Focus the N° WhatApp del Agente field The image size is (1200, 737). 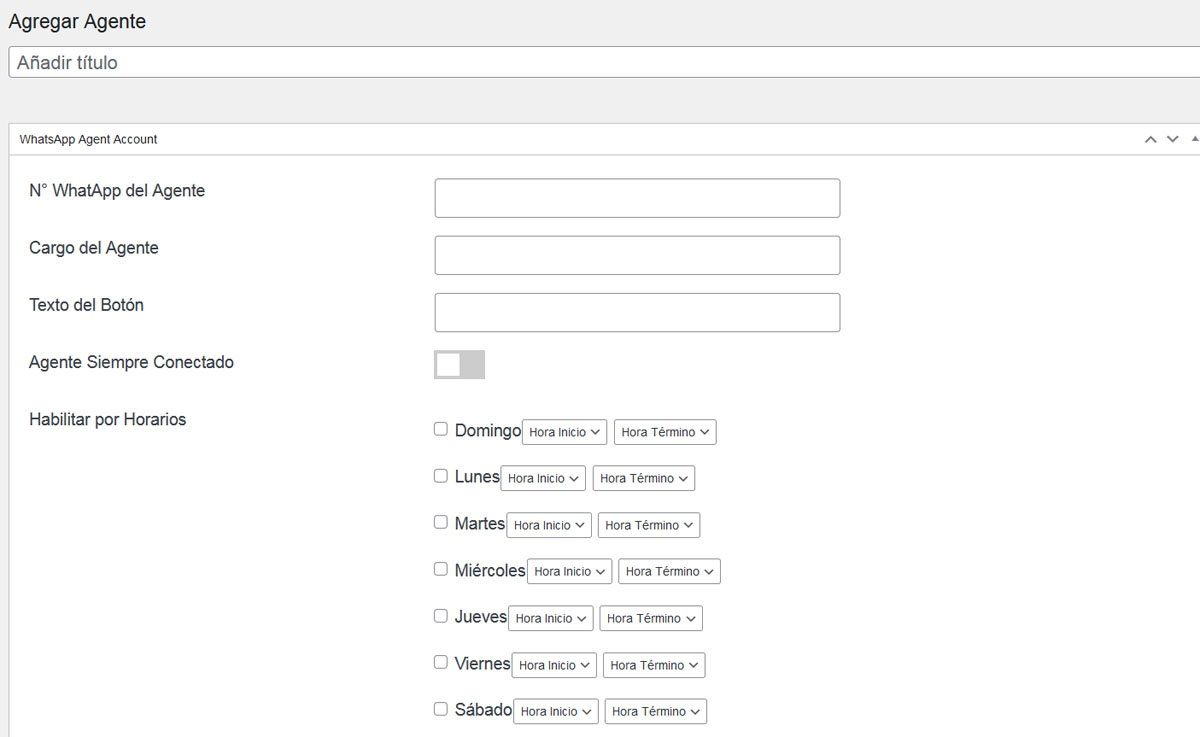pyautogui.click(x=637, y=198)
